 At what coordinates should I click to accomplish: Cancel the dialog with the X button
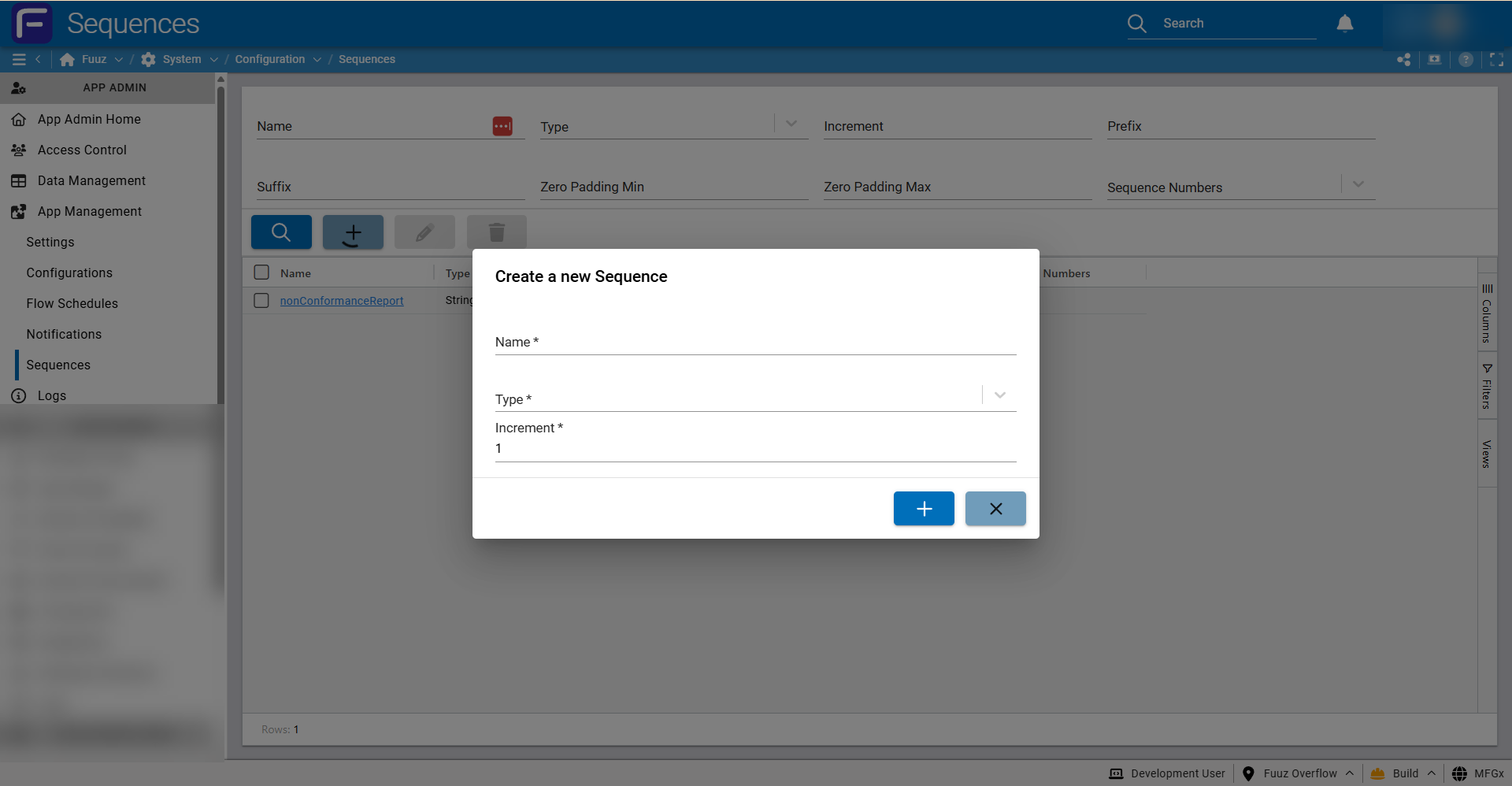[995, 509]
